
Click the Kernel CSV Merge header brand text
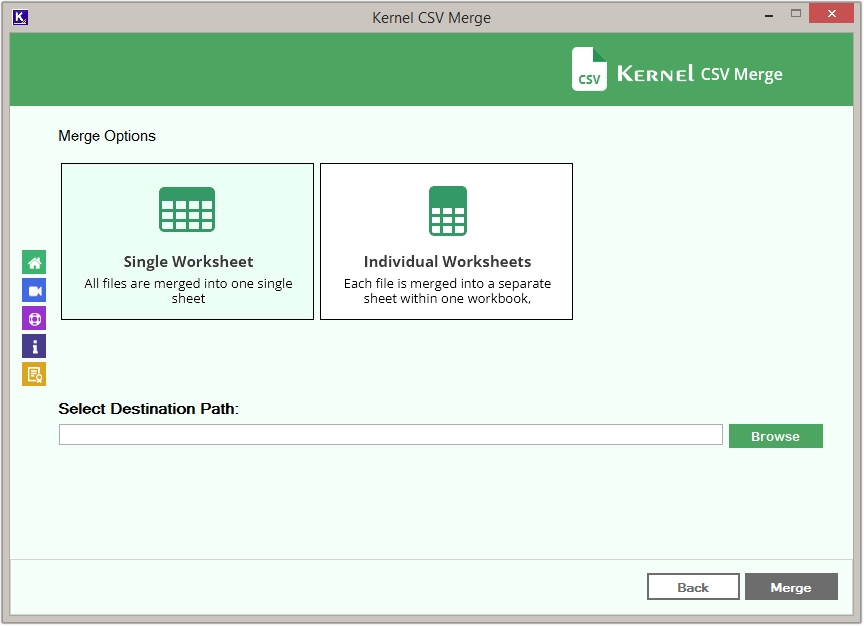point(700,74)
